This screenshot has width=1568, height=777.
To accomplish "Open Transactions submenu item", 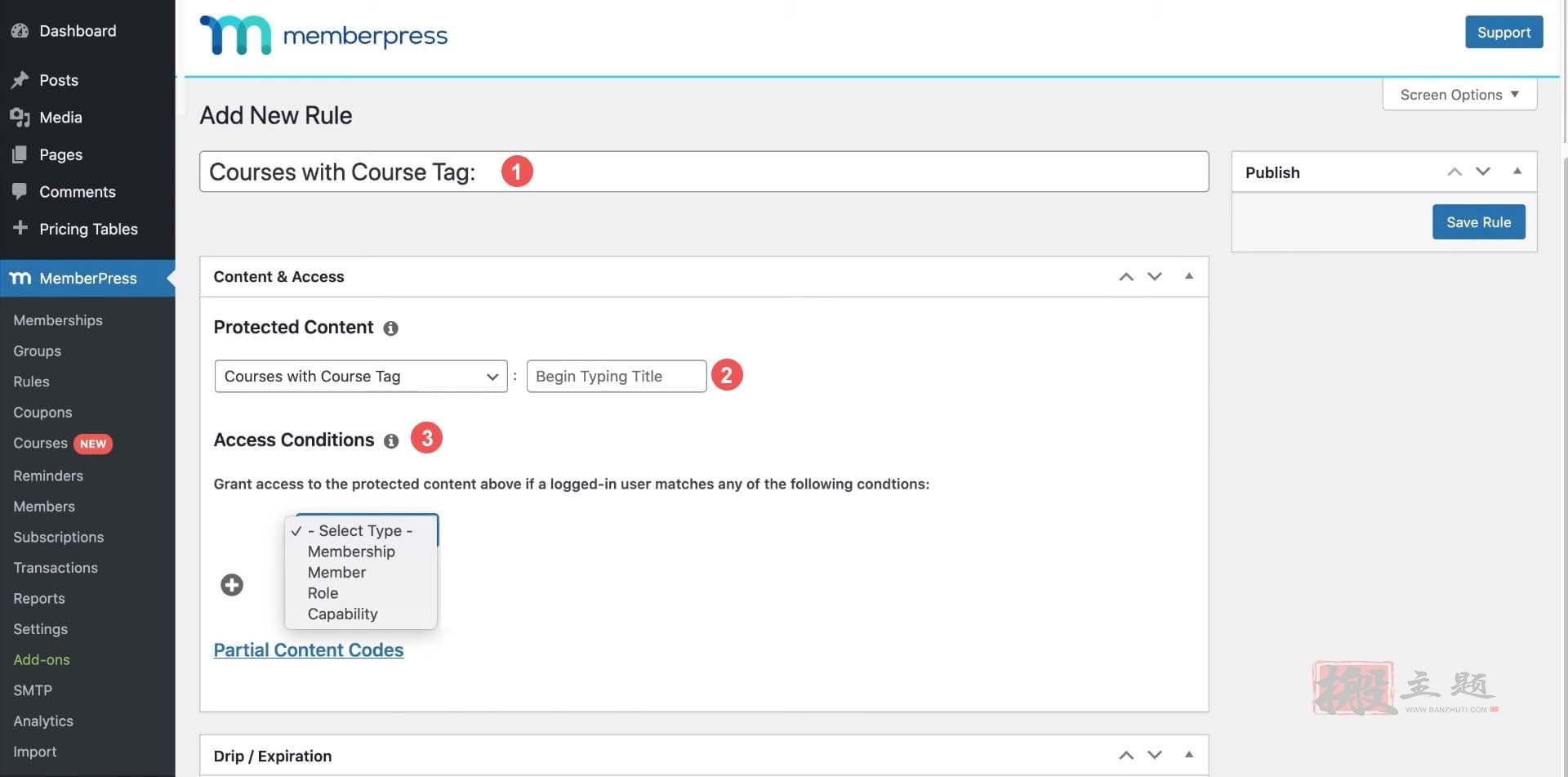I will pyautogui.click(x=56, y=568).
